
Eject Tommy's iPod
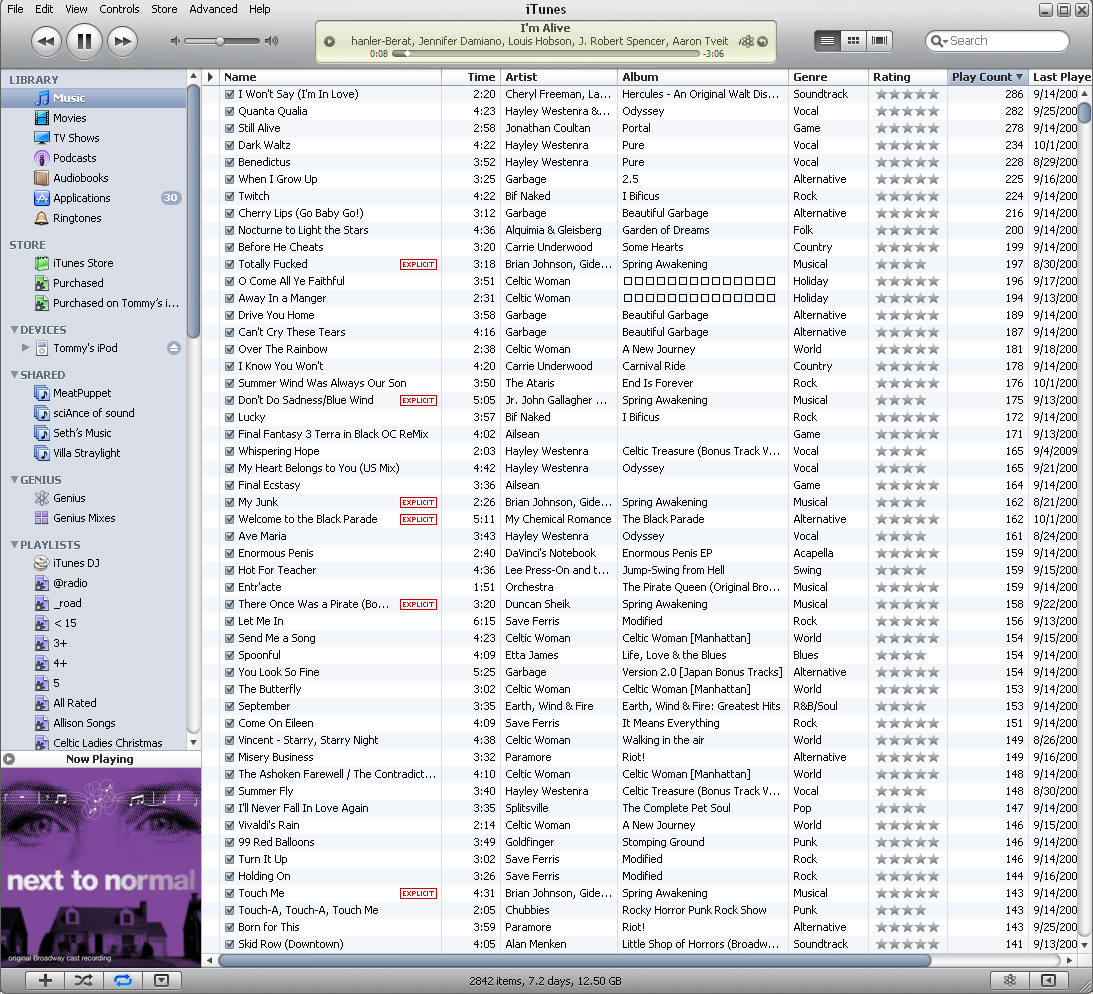pos(174,348)
